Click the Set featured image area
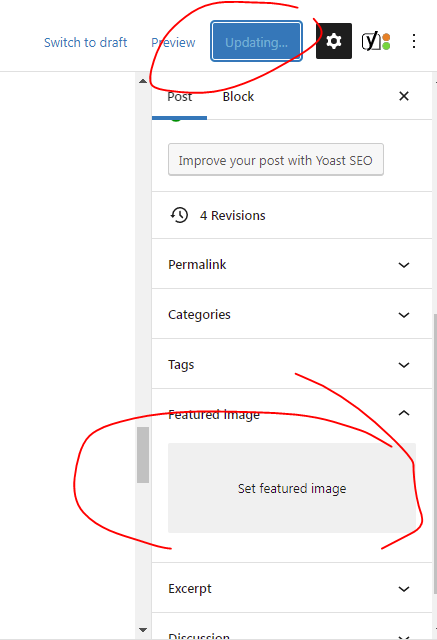 292,488
